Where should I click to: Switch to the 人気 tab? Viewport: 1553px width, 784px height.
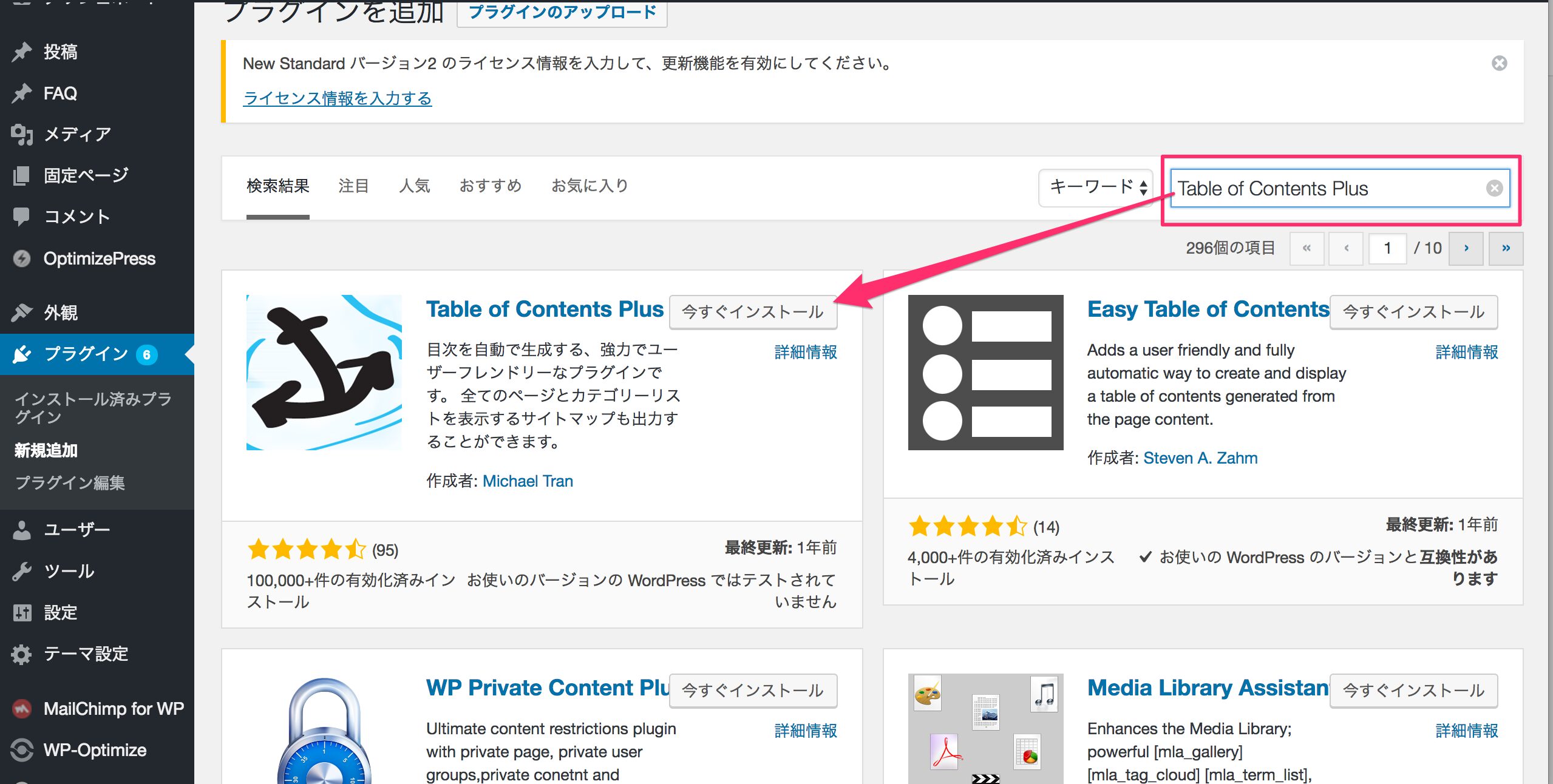point(415,186)
